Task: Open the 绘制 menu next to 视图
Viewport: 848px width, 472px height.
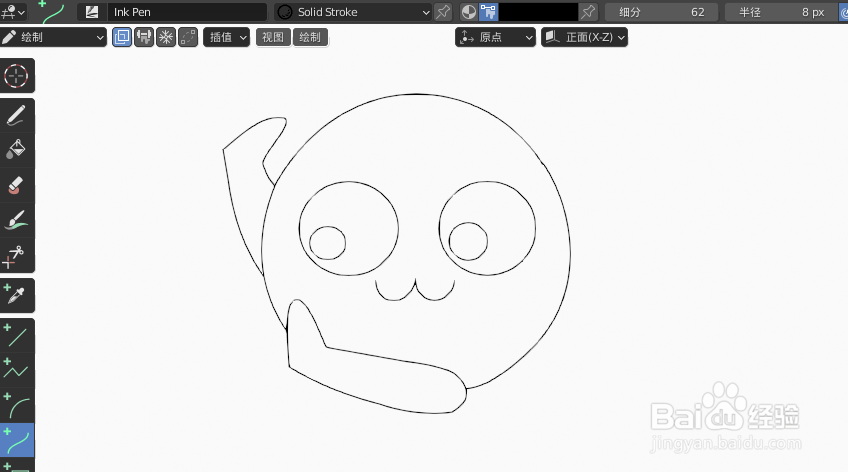Action: point(310,37)
